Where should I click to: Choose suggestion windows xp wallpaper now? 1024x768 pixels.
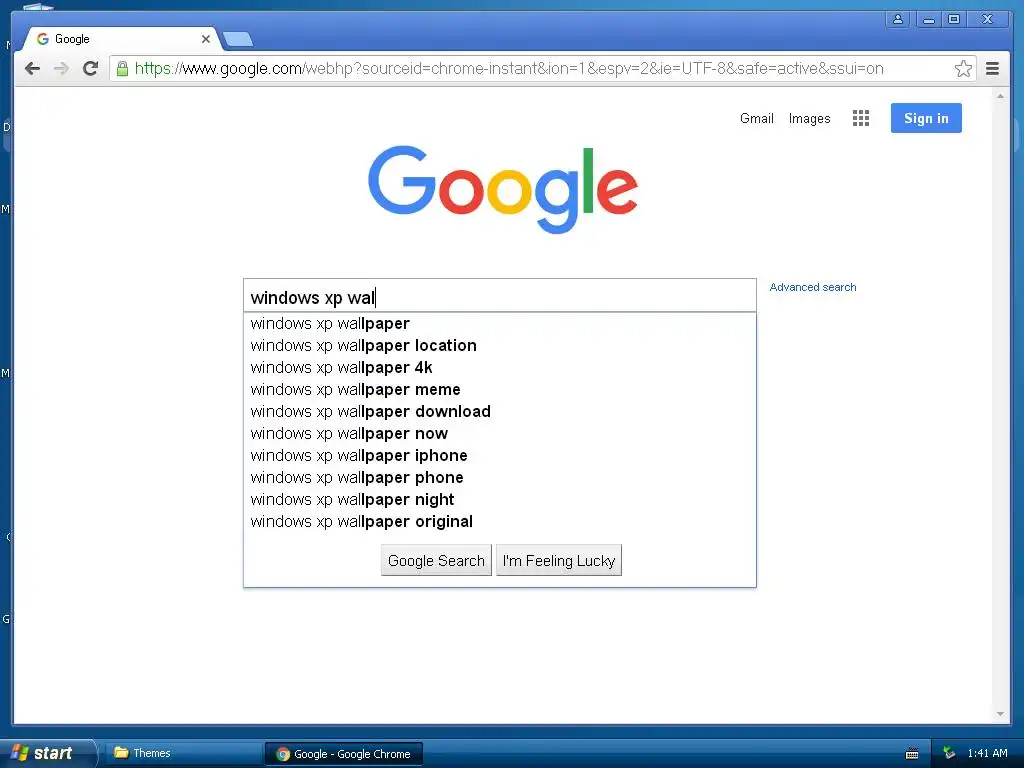(x=500, y=434)
